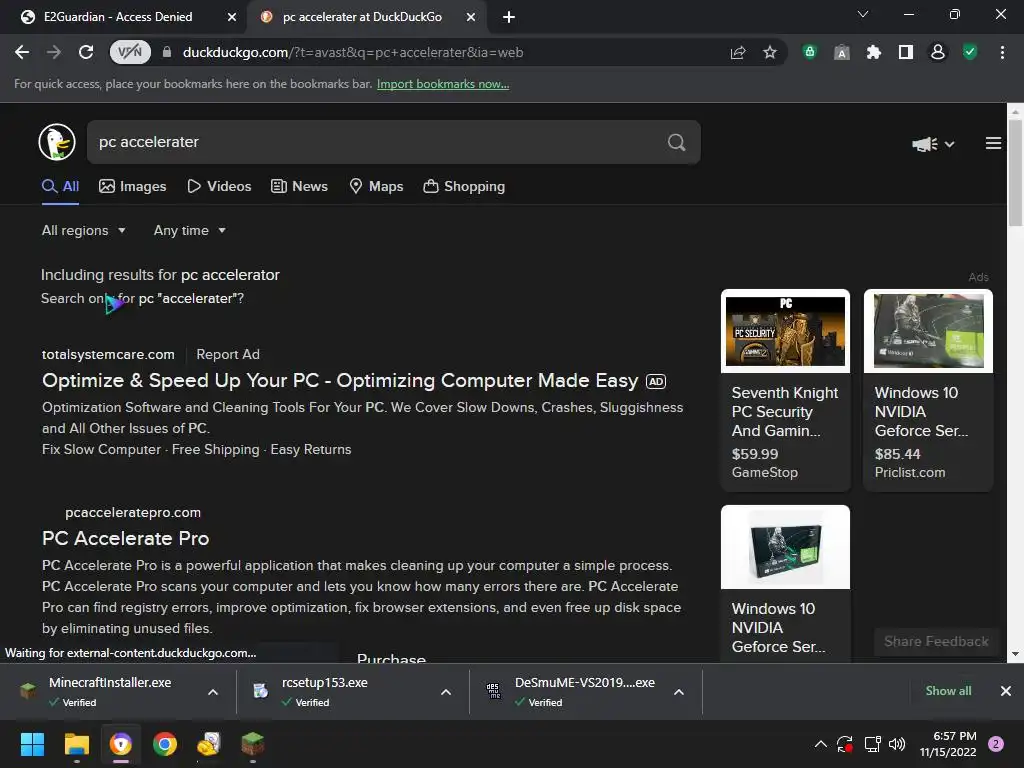Click the forward navigation arrow

54,52
